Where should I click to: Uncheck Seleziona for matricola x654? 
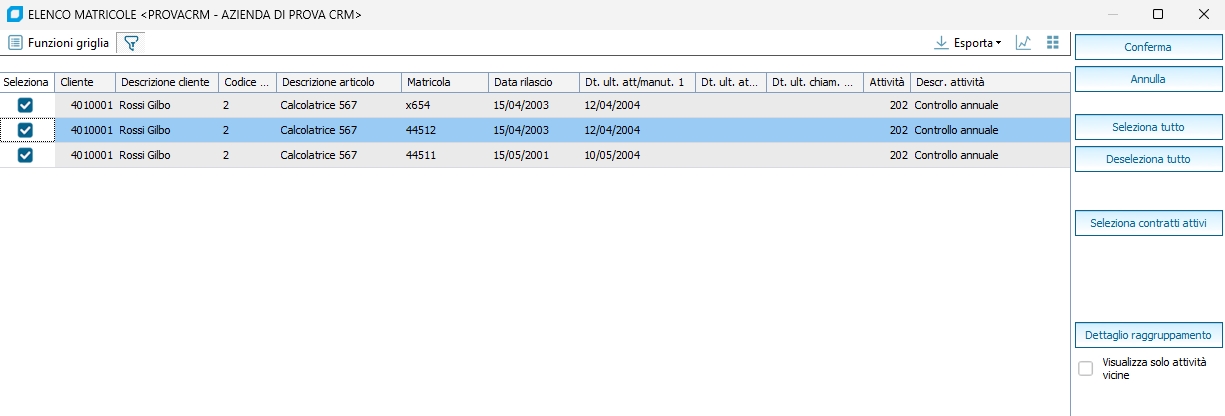26,105
